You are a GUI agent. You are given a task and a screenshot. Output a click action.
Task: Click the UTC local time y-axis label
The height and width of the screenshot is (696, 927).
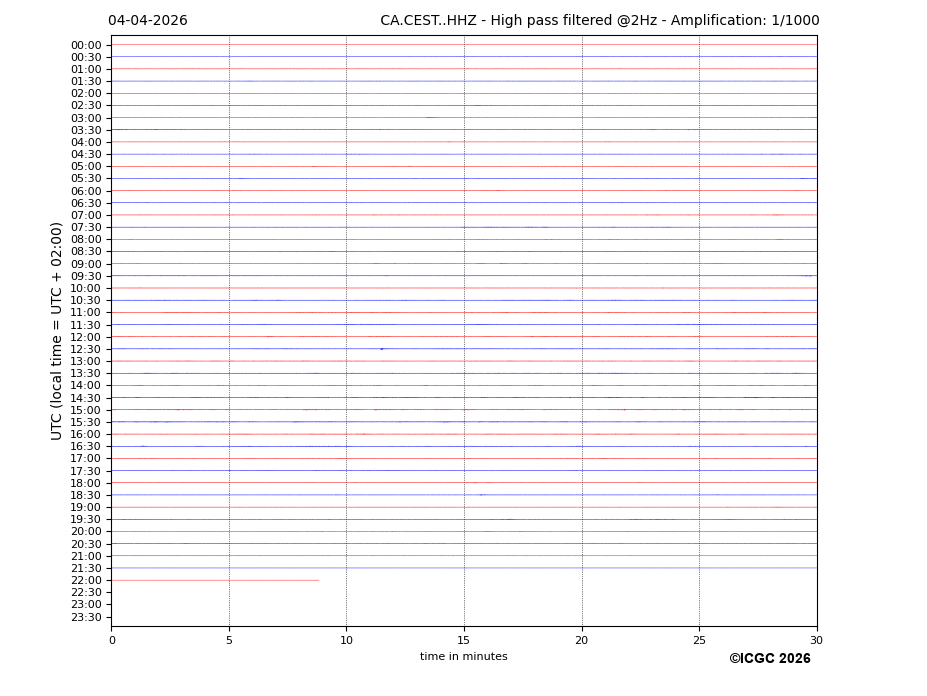tap(57, 330)
